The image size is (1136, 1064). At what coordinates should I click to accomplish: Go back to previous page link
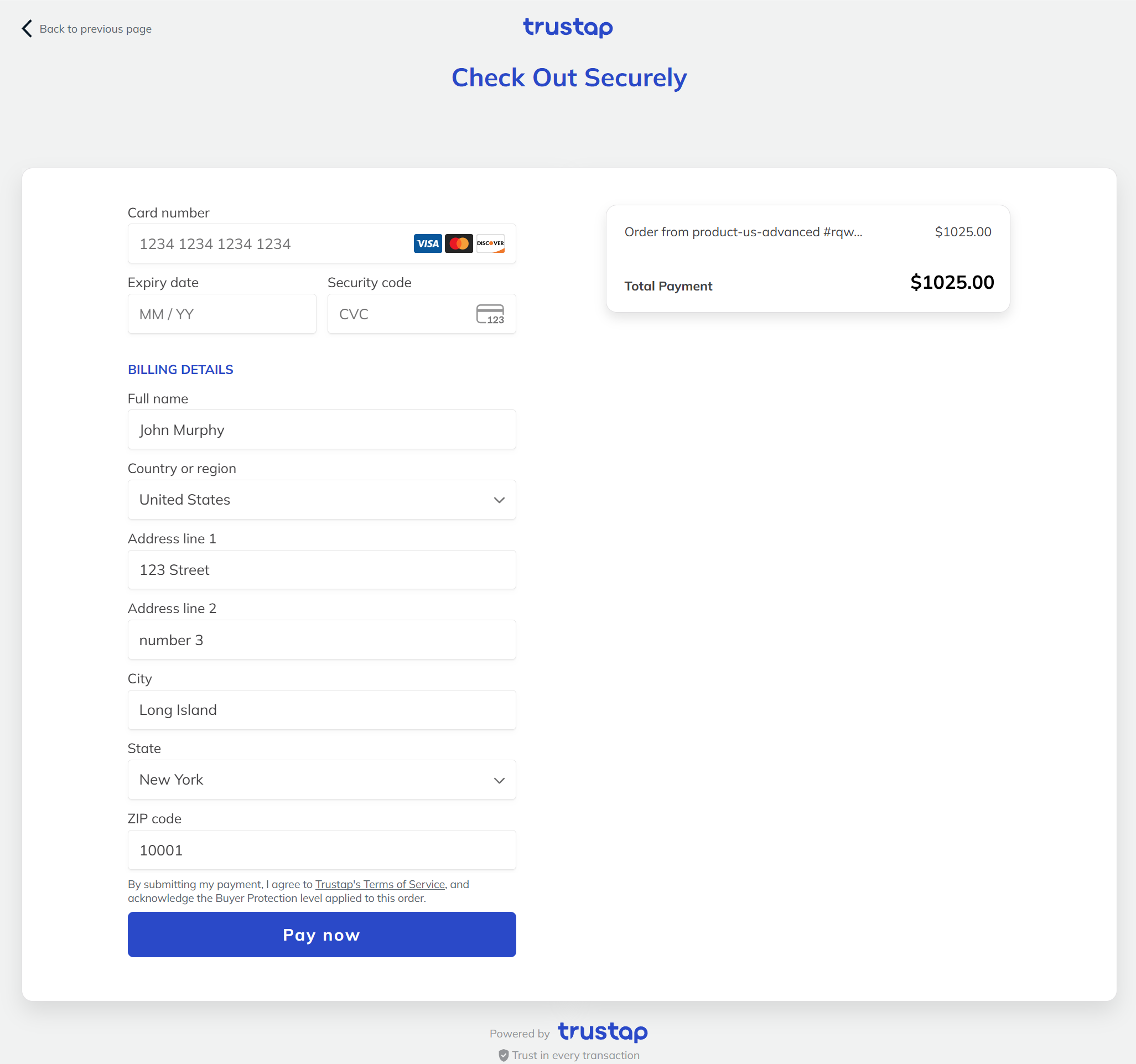tap(95, 29)
